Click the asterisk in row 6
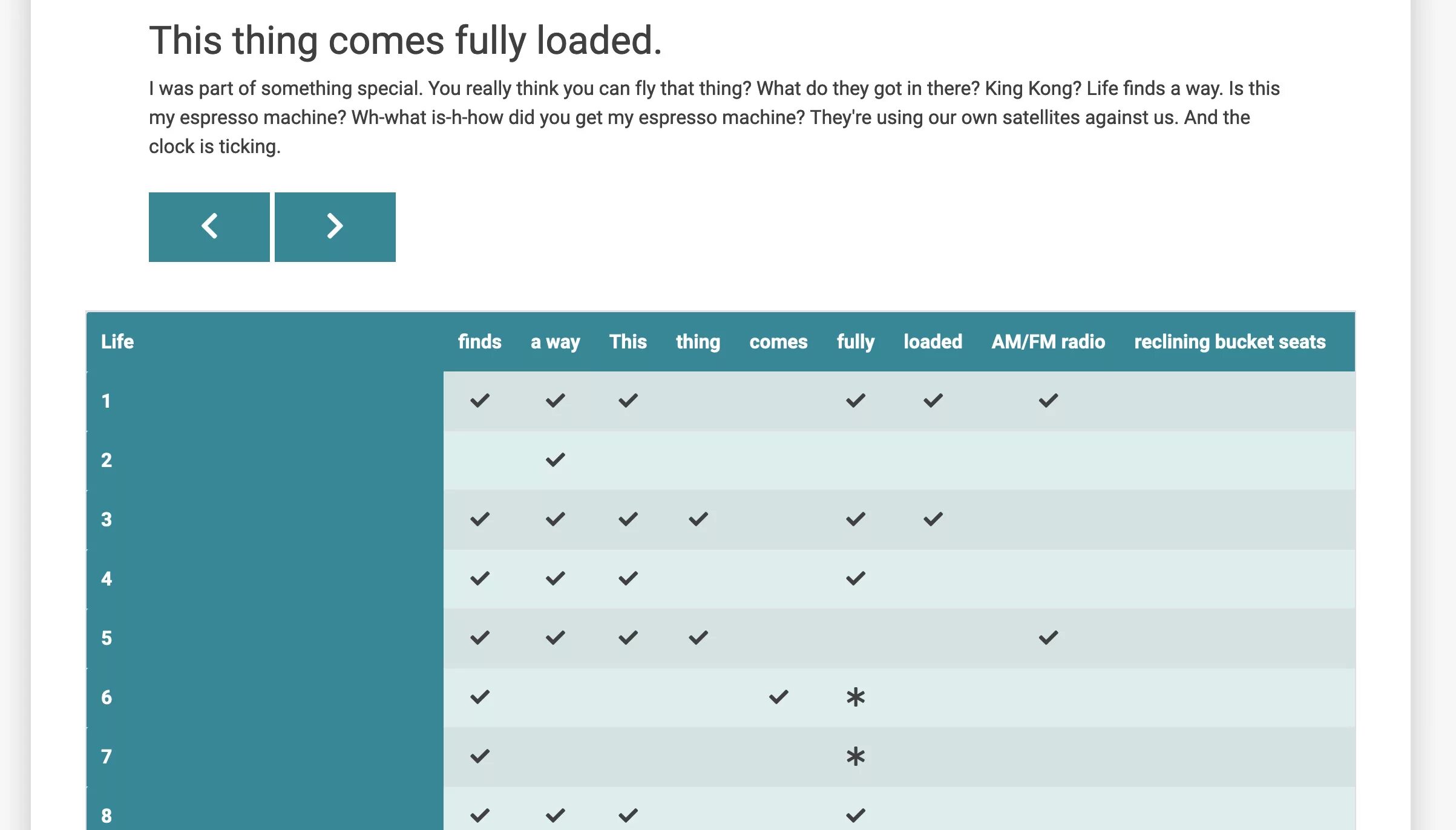1456x830 pixels. (x=855, y=698)
